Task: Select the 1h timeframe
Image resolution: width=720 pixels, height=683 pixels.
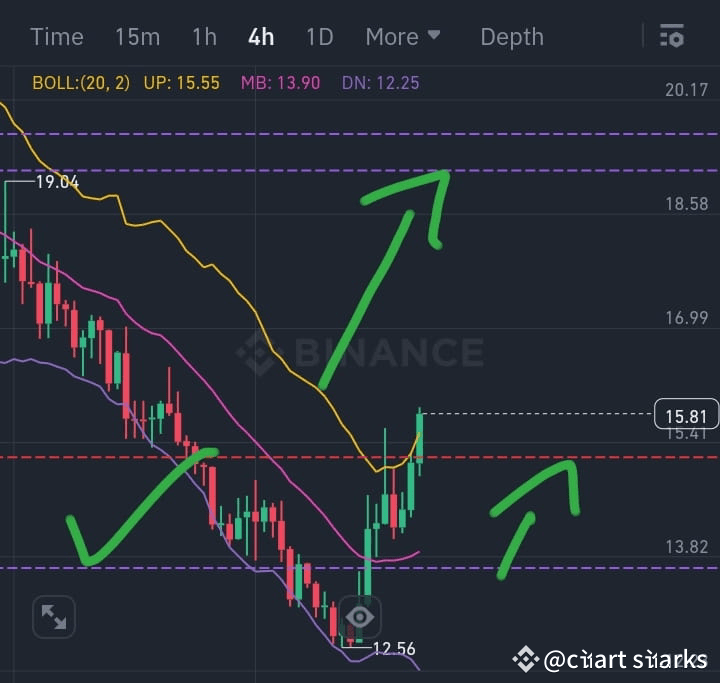Action: coord(204,37)
